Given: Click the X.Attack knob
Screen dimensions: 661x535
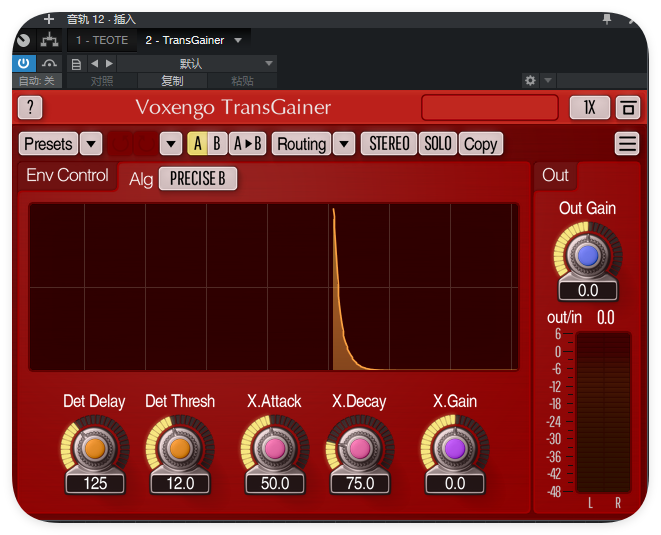Looking at the screenshot, I should coord(275,448).
